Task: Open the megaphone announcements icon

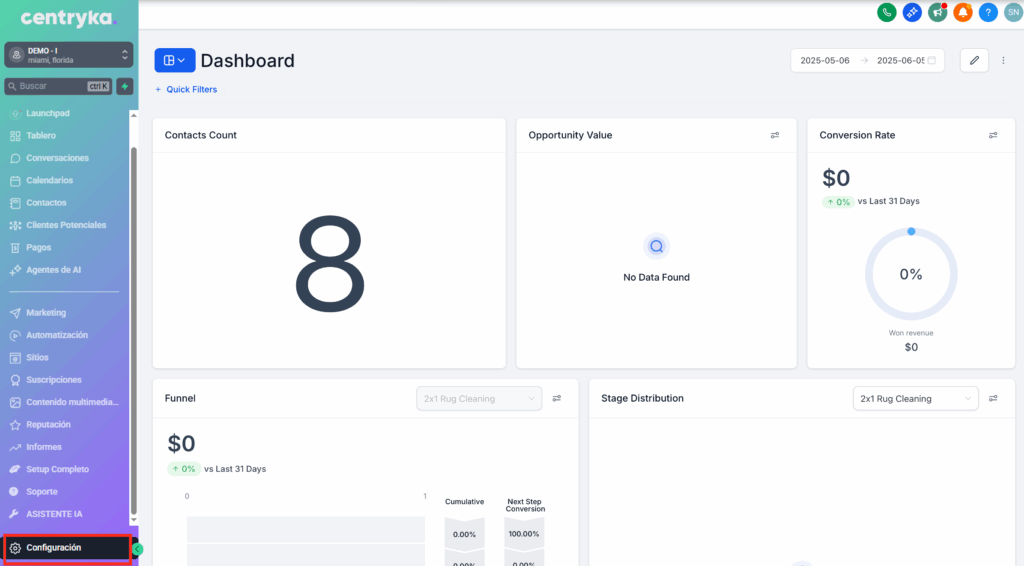Action: pos(937,13)
